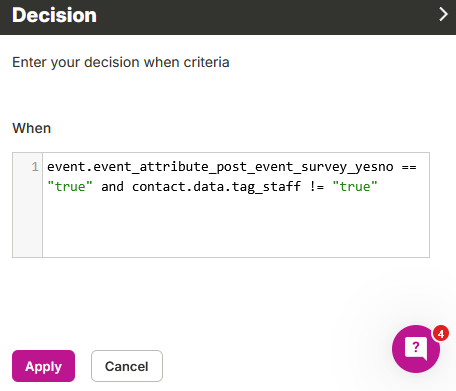Place cursor in event_attribute_post_event_survey_yesno expression
The width and height of the screenshot is (456, 391).
click(x=220, y=167)
